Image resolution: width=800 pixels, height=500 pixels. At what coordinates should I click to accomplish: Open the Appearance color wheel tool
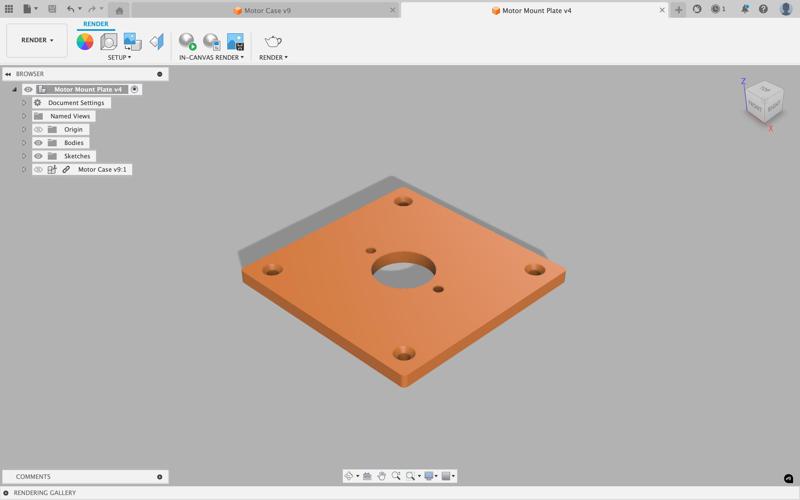pyautogui.click(x=85, y=42)
